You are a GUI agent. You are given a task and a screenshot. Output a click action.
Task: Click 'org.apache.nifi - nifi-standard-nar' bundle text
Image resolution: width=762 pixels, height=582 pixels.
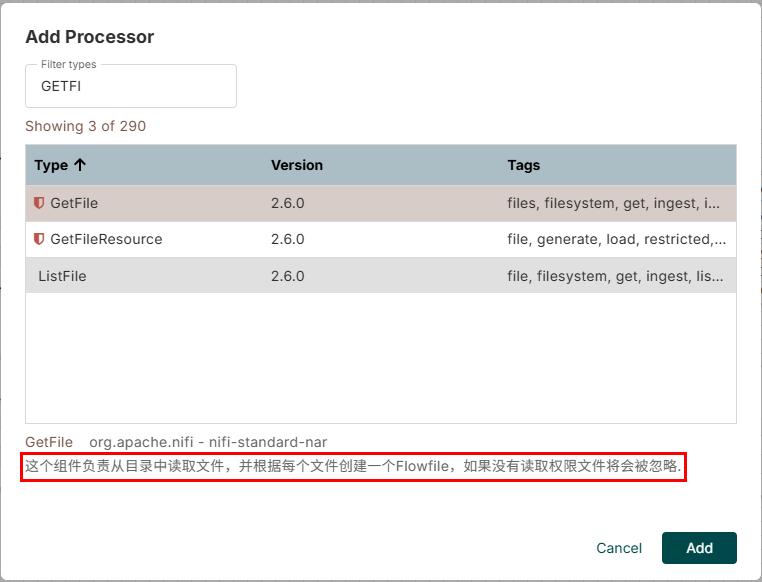tap(208, 442)
